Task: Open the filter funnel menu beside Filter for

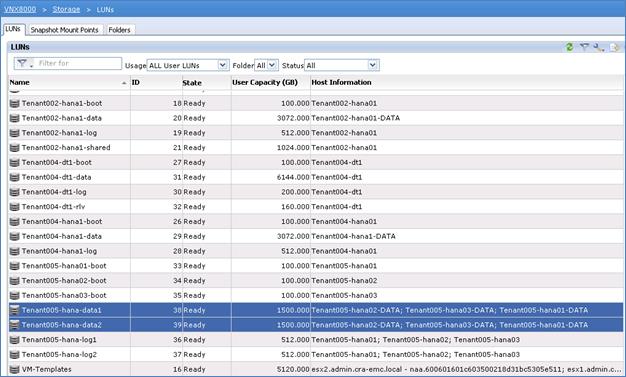Action: pos(24,63)
